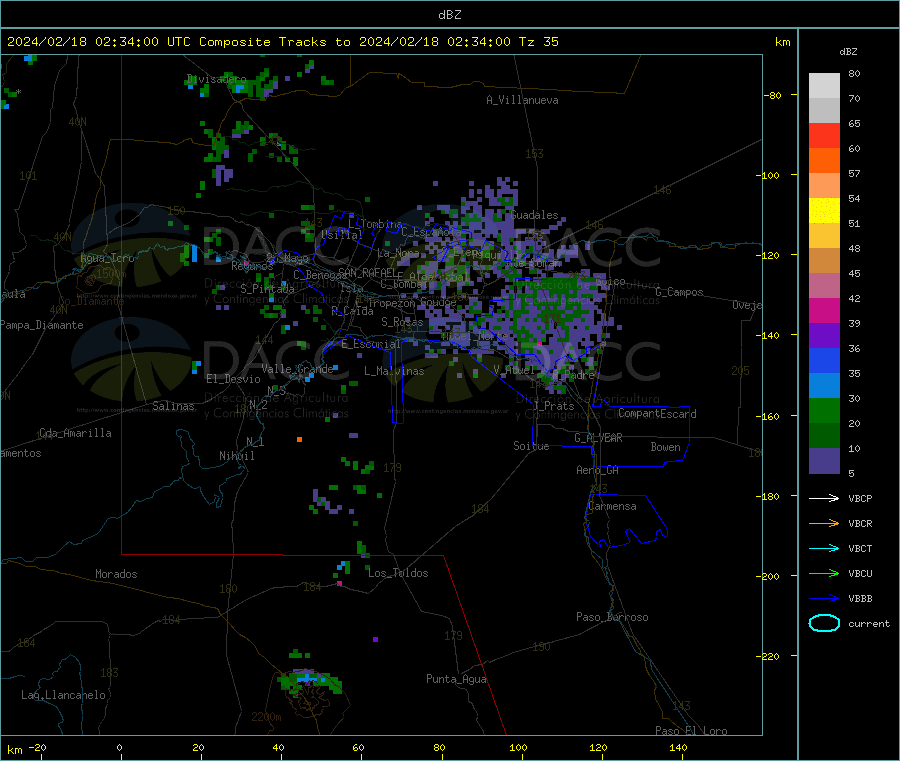Click the 80 value on dBZ scale
This screenshot has width=900, height=761.
854,73
